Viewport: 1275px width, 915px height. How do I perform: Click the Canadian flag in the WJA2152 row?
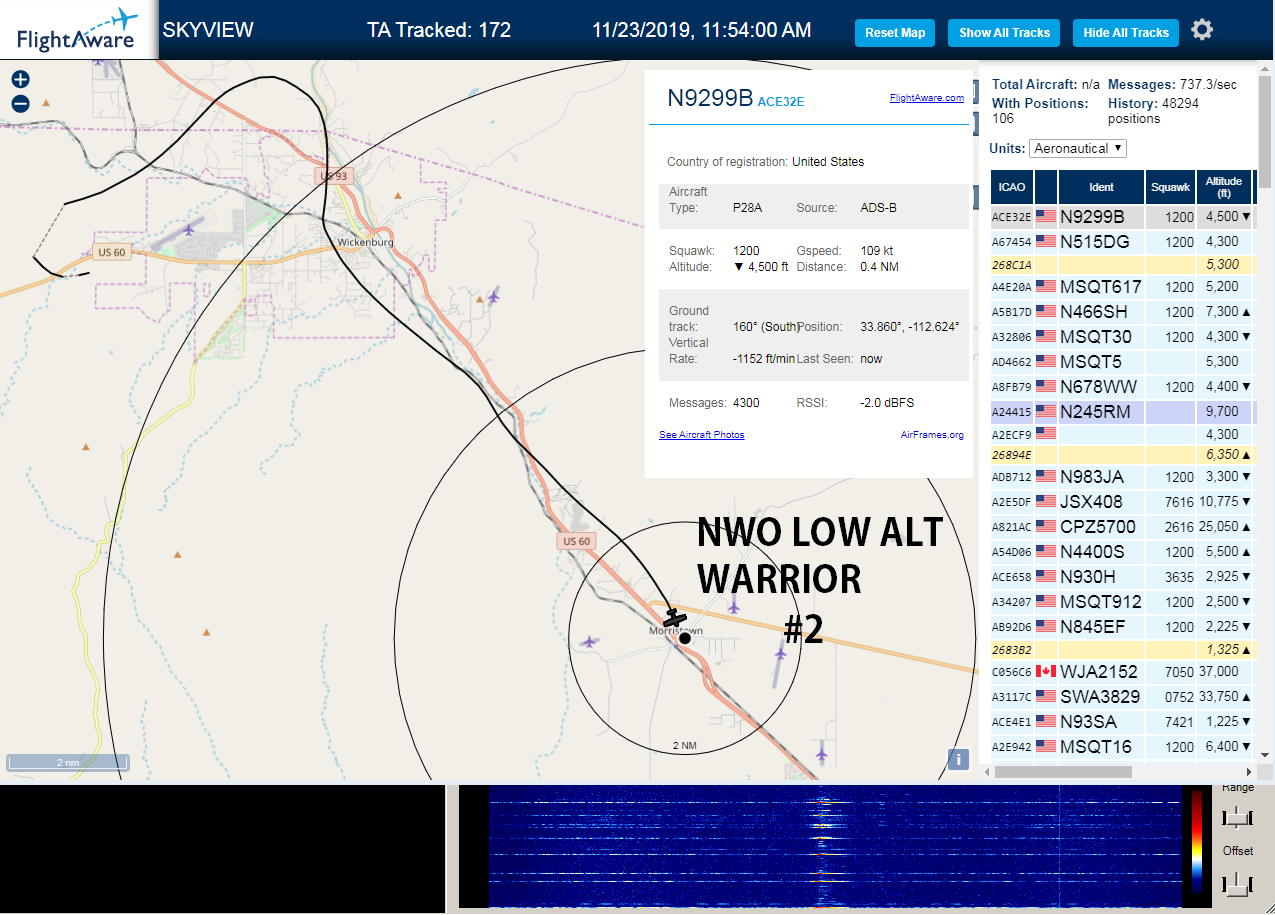1046,671
